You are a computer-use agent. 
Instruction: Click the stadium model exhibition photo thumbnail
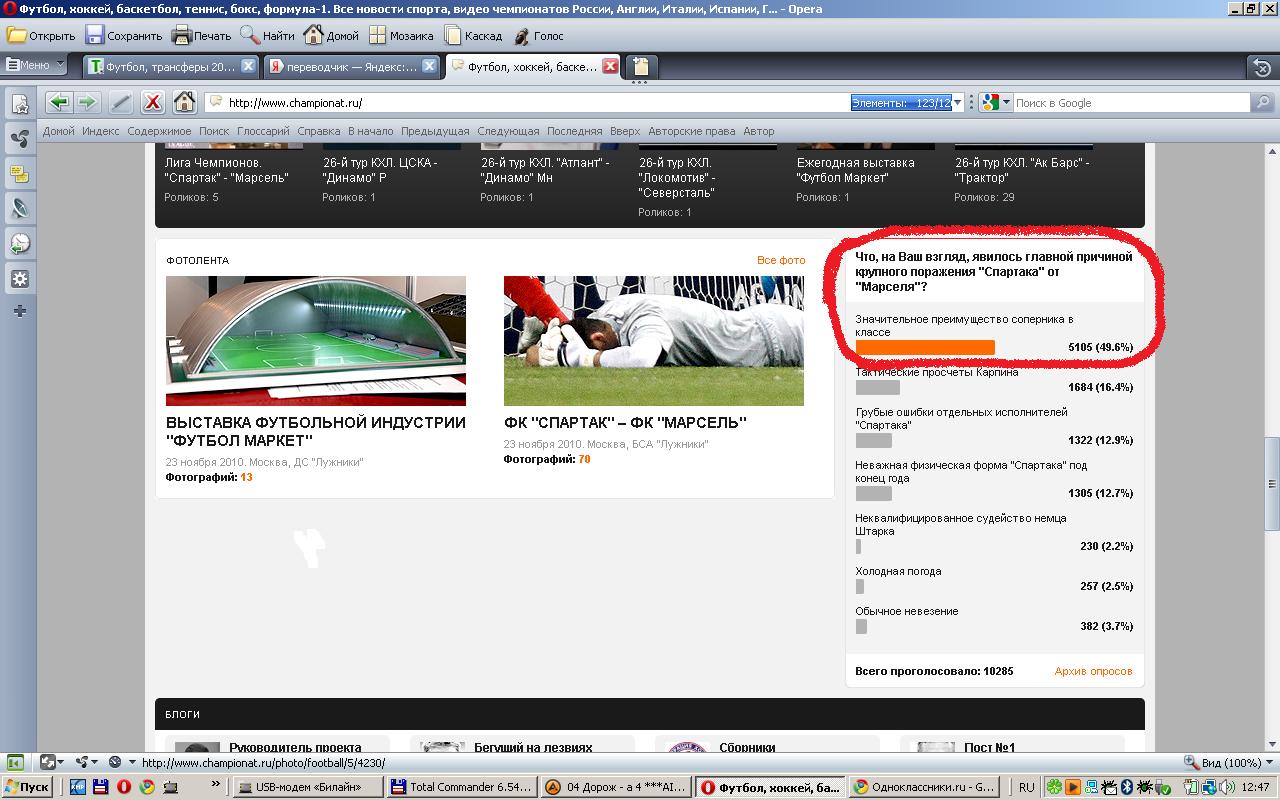click(x=316, y=341)
